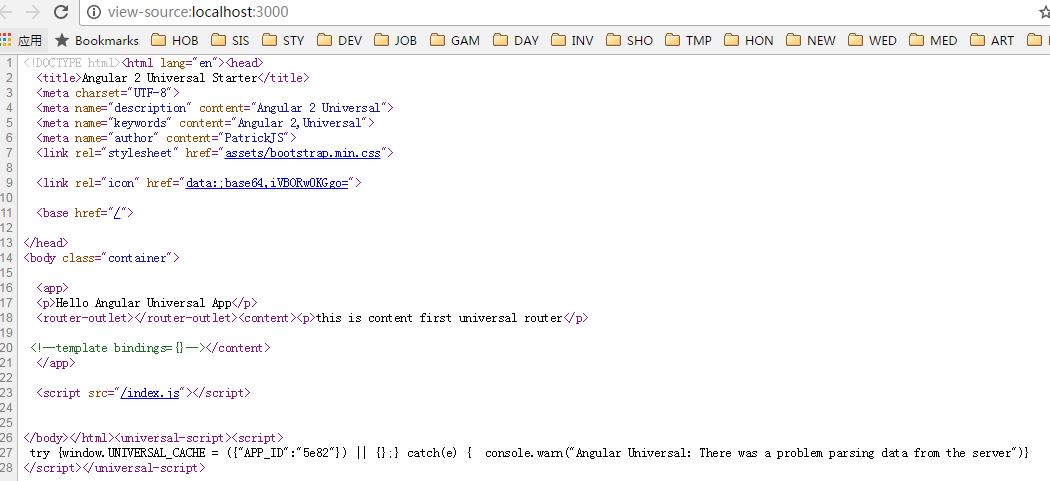Open the SHO bookmark folder

(629, 40)
